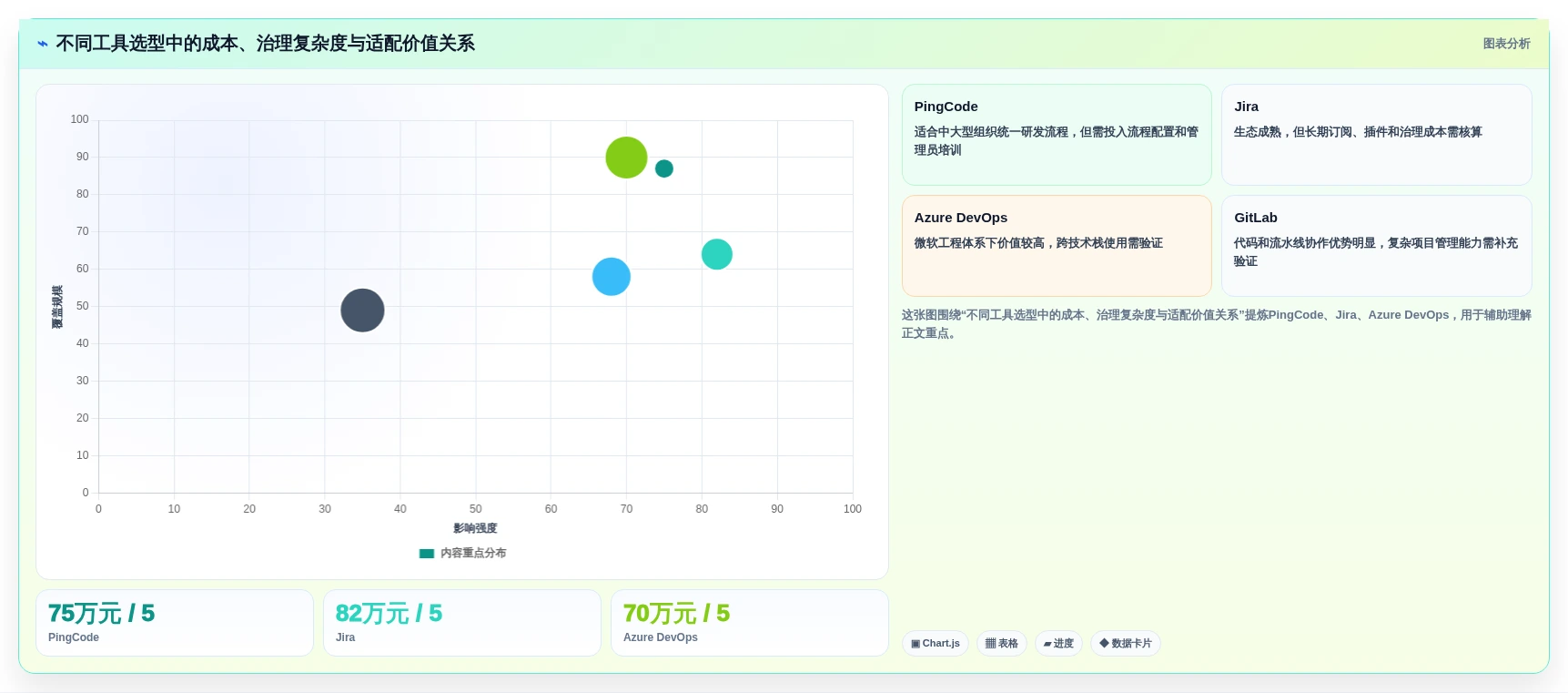
Task: Select the dark slate bubble near 35
Action: [362, 311]
